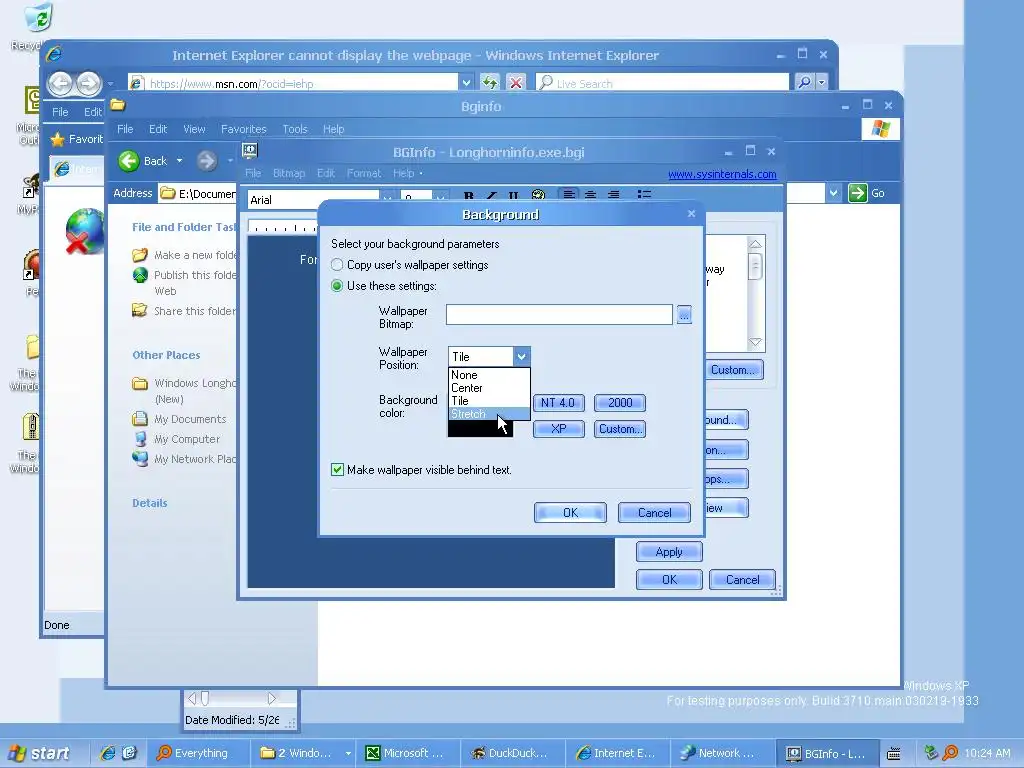Click Make a new folder task
The width and height of the screenshot is (1024, 768).
[185, 255]
